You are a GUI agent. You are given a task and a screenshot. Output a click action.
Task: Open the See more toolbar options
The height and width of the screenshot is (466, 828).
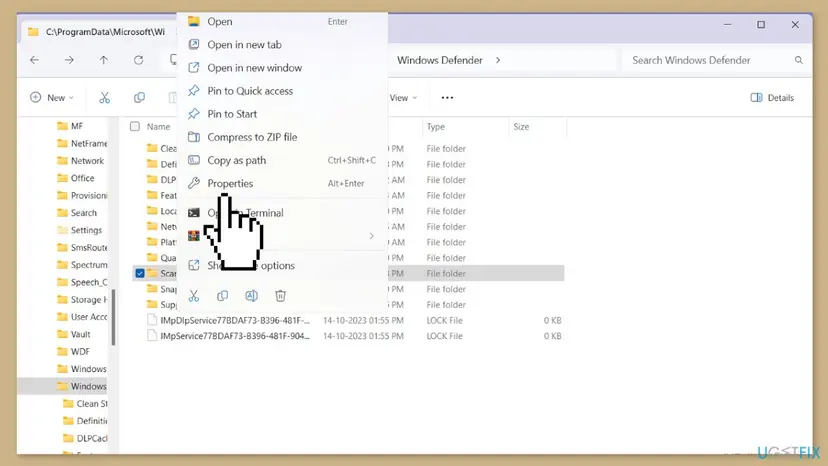[447, 98]
